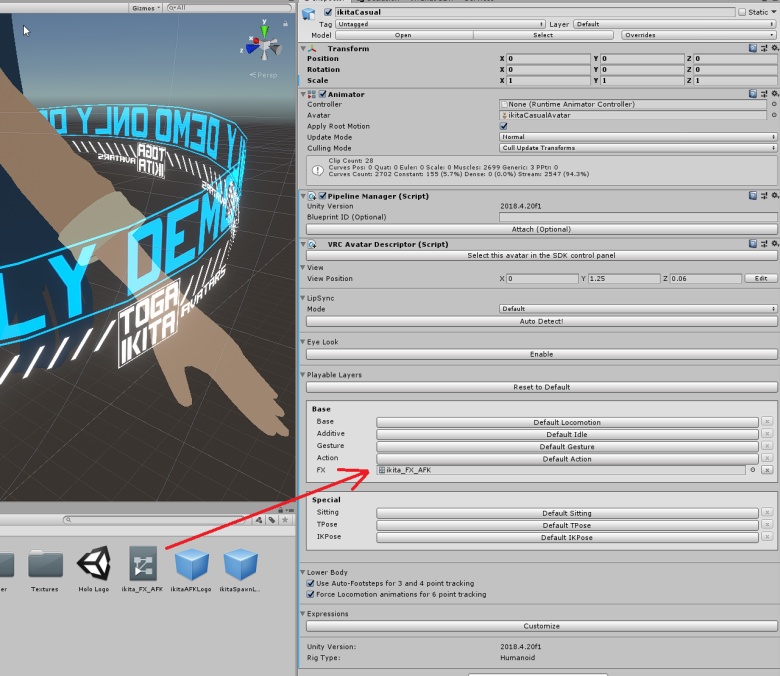
Task: Click the View Position Edit button
Action: (761, 279)
